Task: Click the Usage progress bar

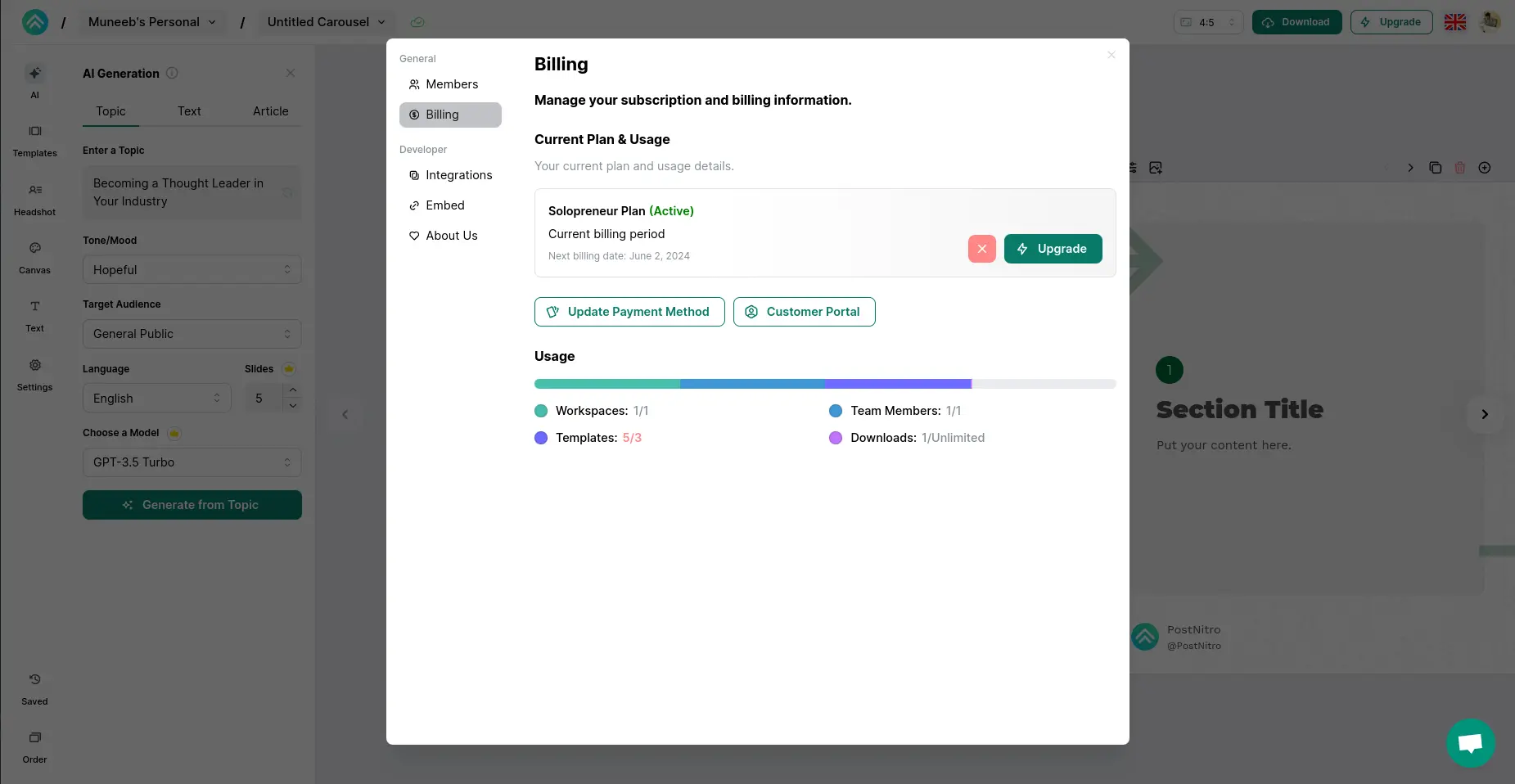Action: point(824,384)
